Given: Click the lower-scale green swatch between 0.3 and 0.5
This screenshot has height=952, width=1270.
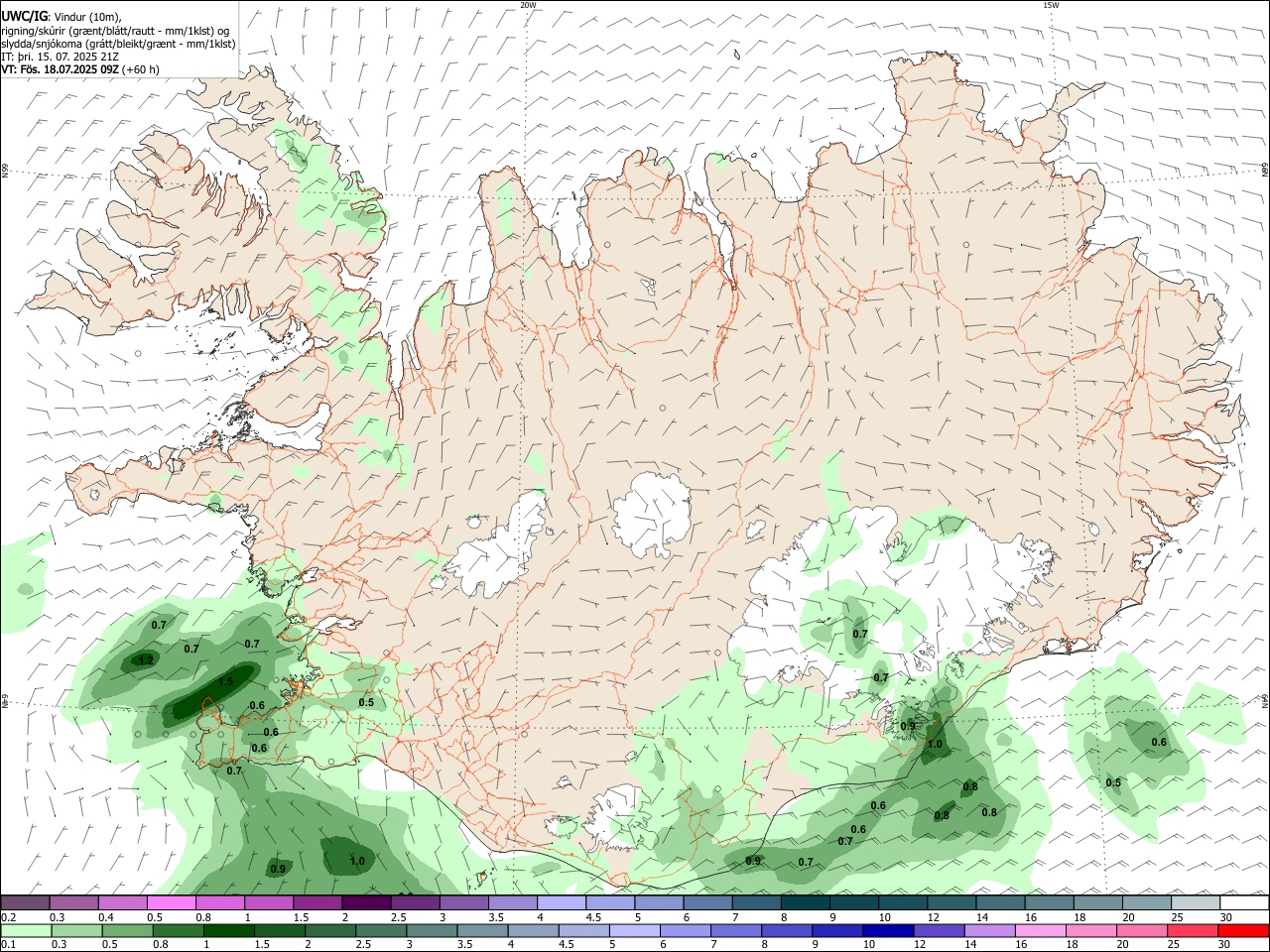Looking at the screenshot, I should 76,931.
